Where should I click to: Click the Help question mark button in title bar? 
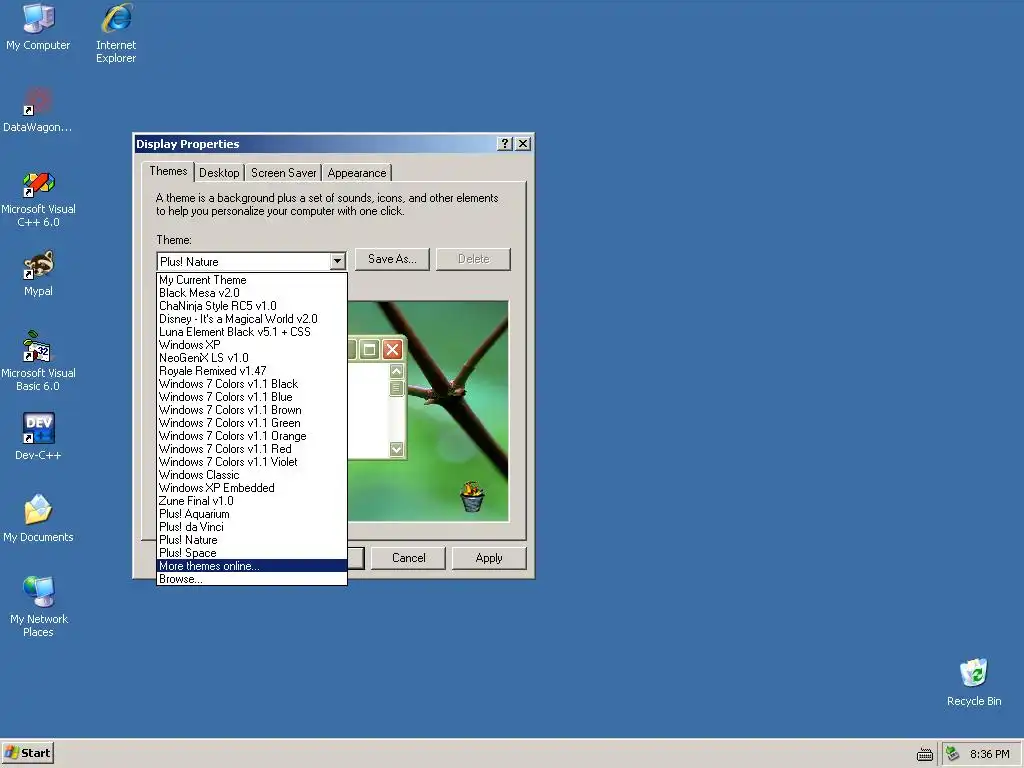pyautogui.click(x=504, y=144)
